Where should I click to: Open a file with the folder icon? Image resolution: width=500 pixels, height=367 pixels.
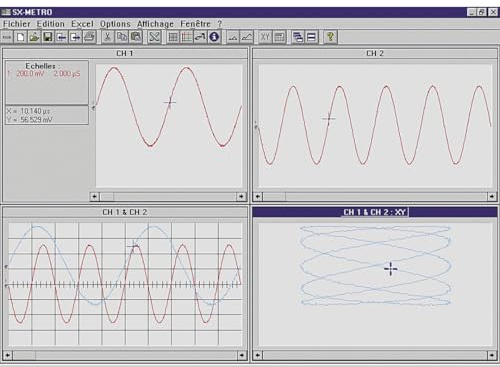coord(34,37)
